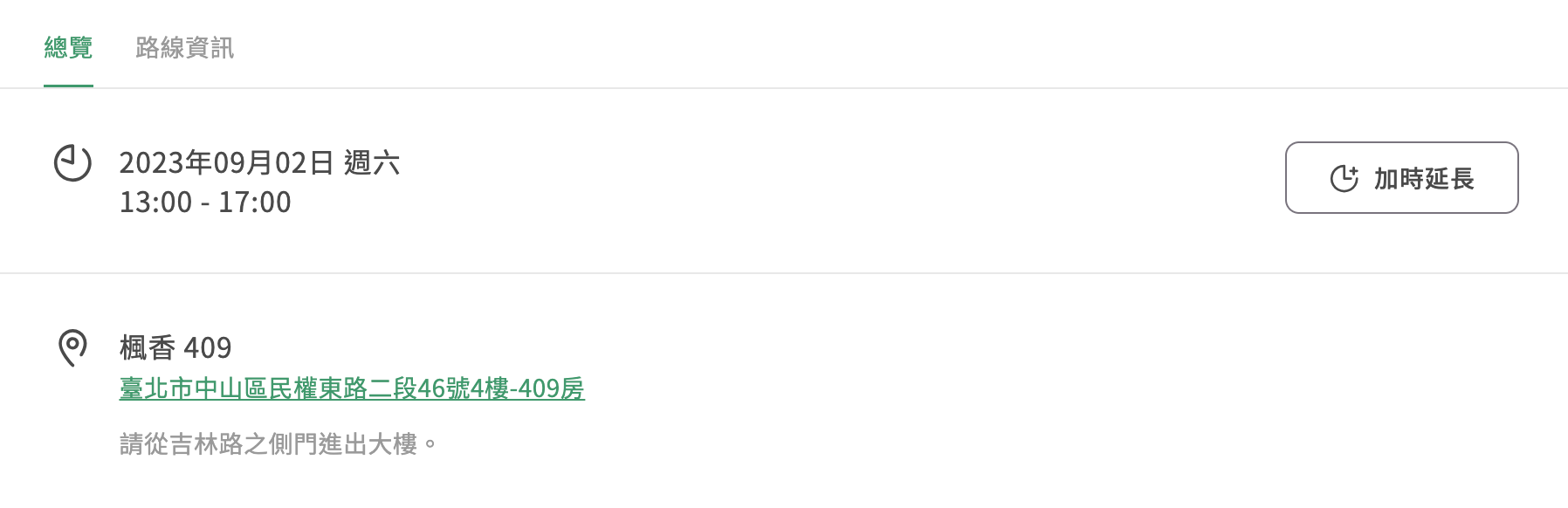
Task: Click the 13:00 start time
Action: coord(155,203)
